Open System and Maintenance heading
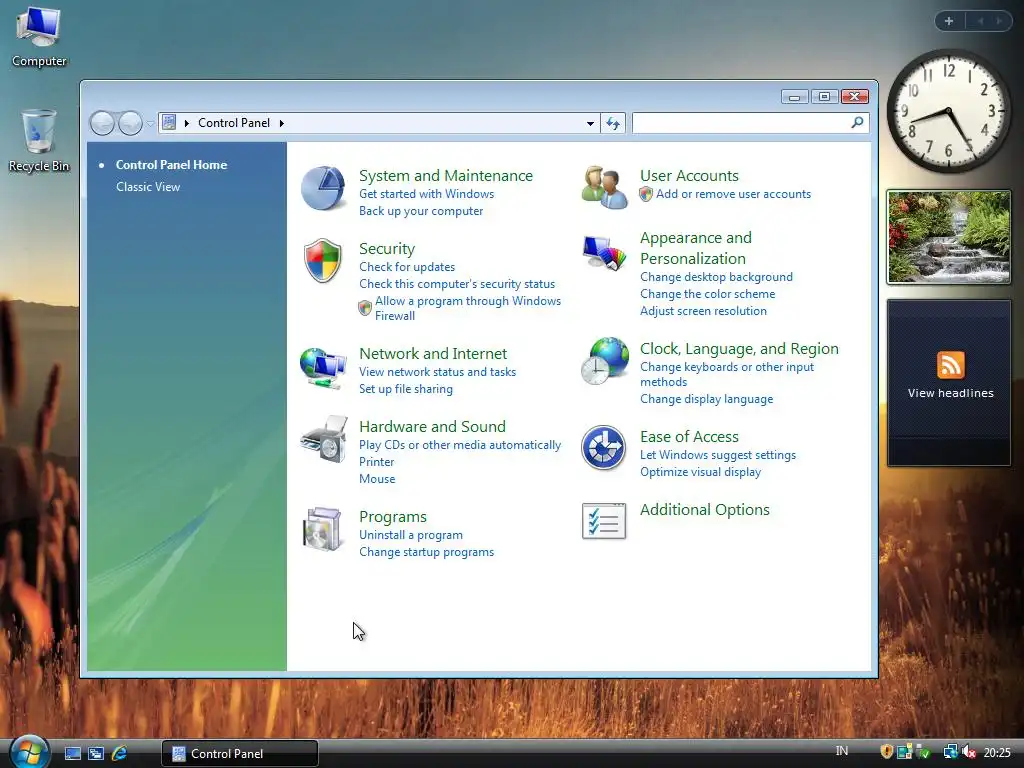The height and width of the screenshot is (768, 1024). 445,176
